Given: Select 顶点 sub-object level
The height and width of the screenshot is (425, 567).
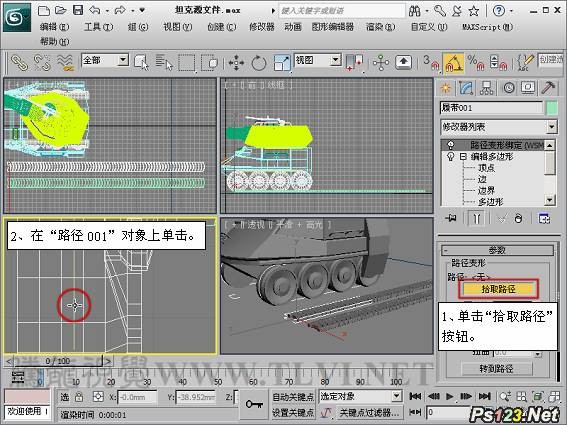Looking at the screenshot, I should click(486, 168).
